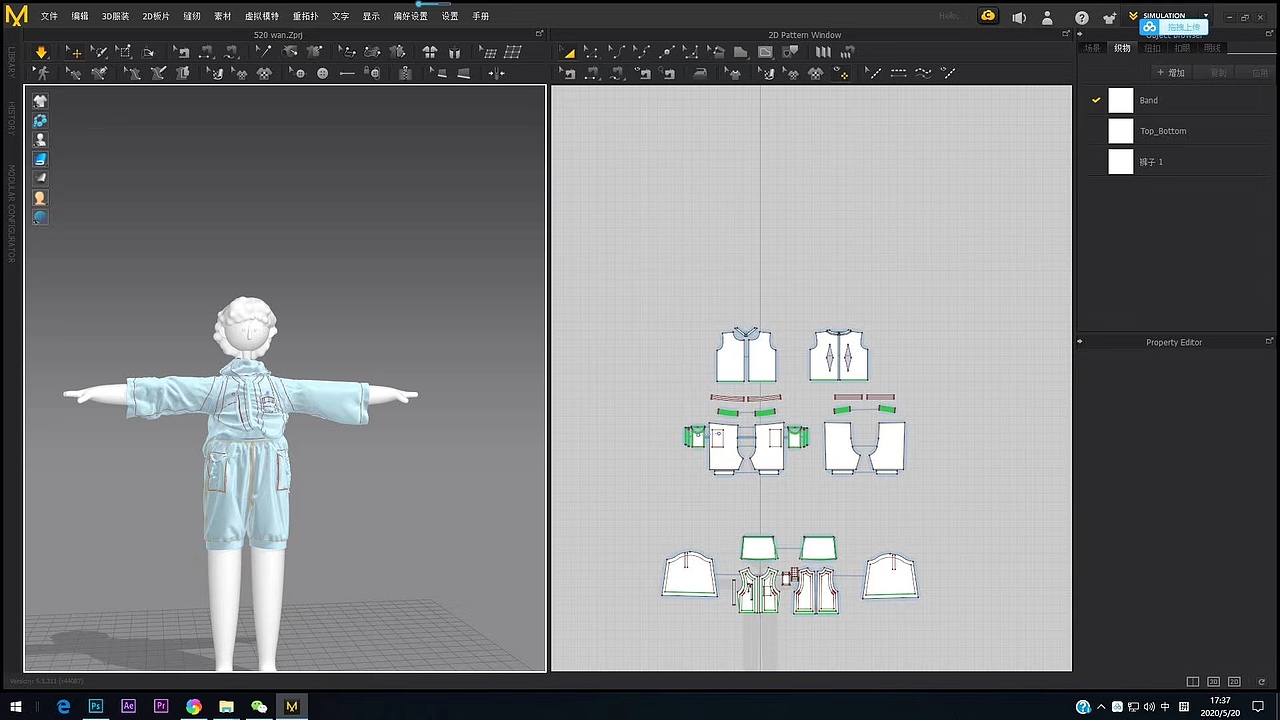The image size is (1280, 720).
Task: Click the white swatch of 裤子 1 fabric
Action: point(1121,162)
